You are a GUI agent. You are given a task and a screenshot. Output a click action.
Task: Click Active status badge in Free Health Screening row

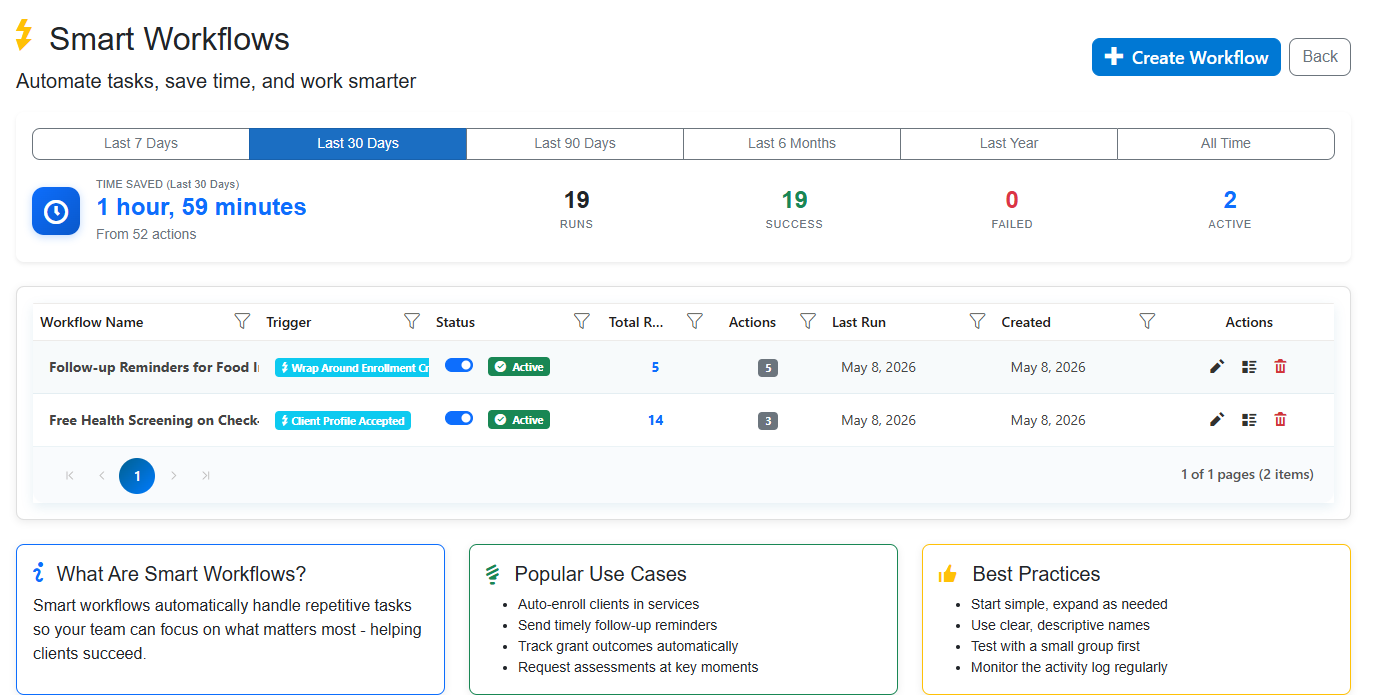pos(519,420)
